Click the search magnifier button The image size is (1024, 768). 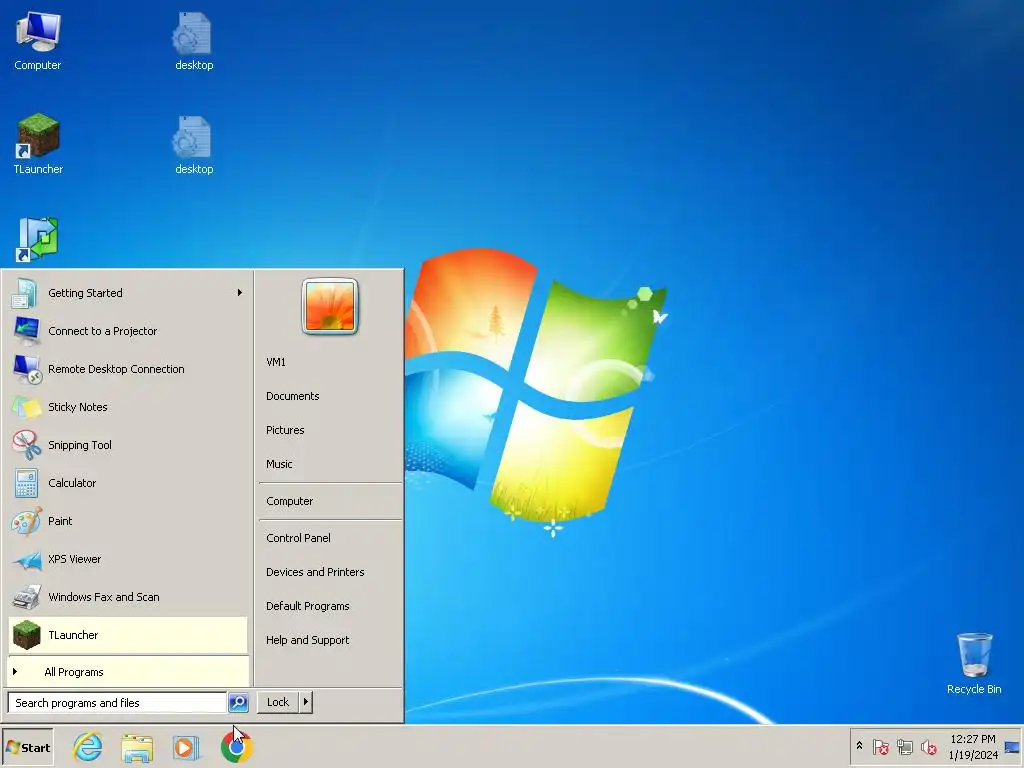[238, 703]
